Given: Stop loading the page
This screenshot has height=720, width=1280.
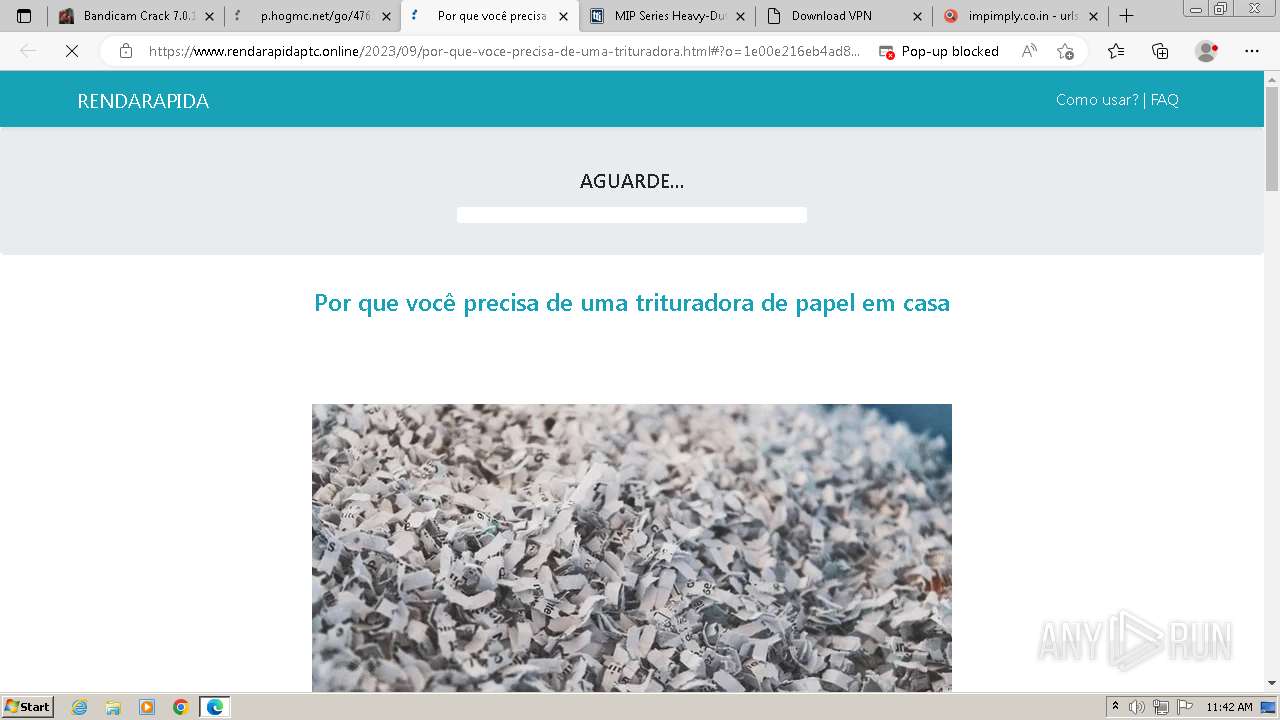Looking at the screenshot, I should point(72,51).
